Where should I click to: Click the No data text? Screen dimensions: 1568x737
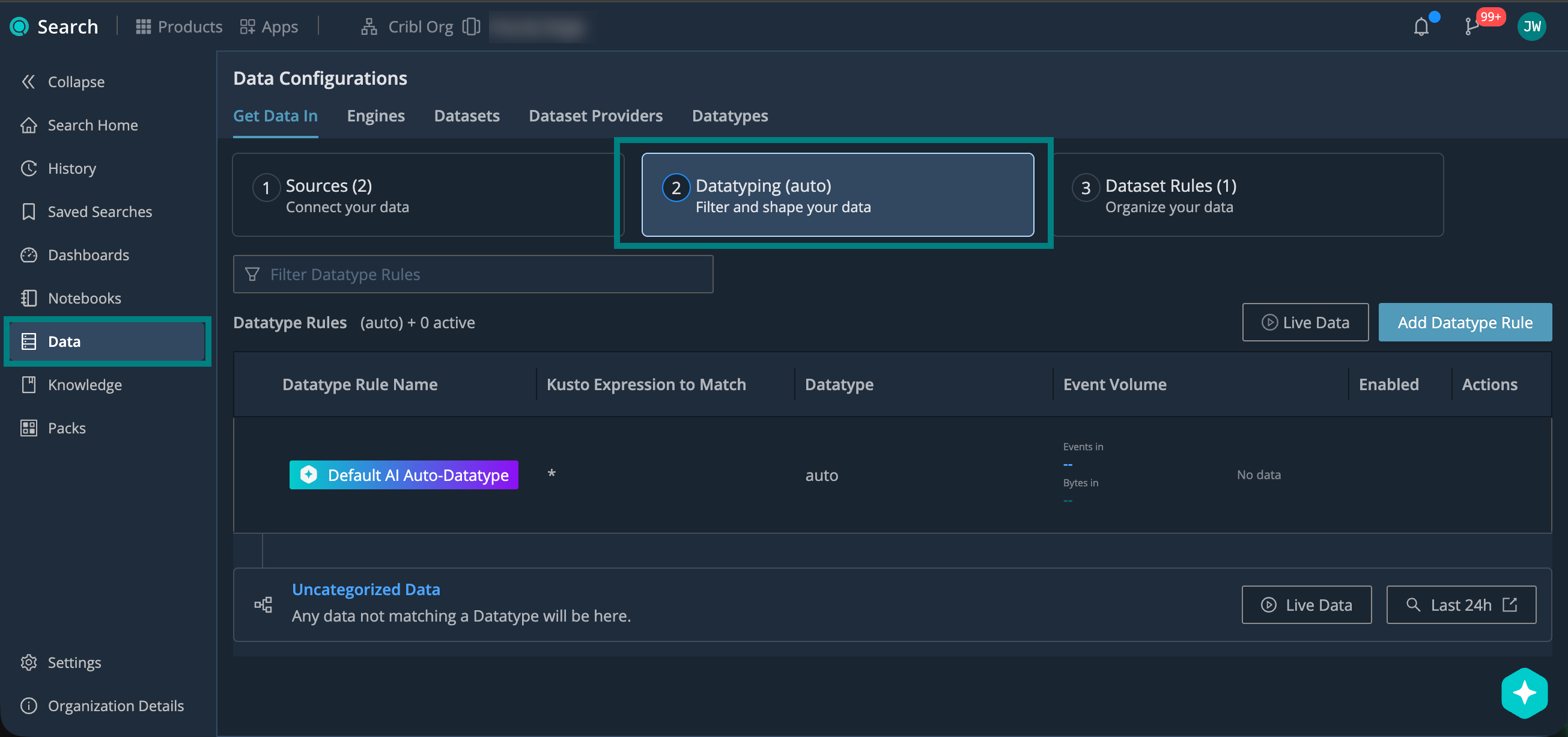[1258, 474]
